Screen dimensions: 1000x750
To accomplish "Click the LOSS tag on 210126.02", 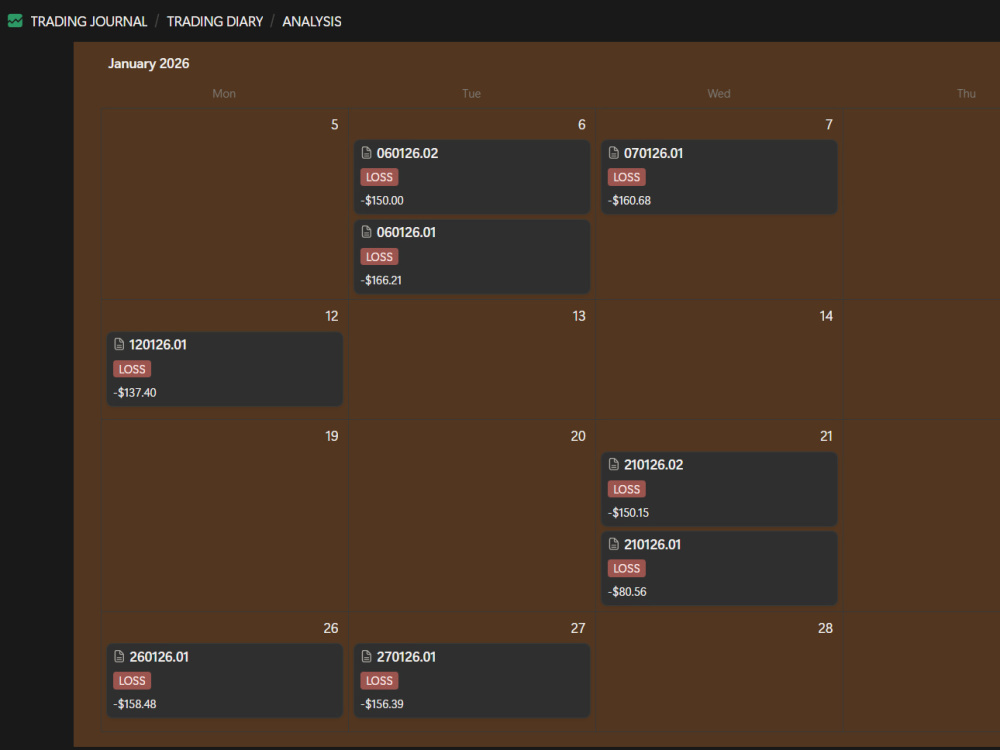I will 626,489.
